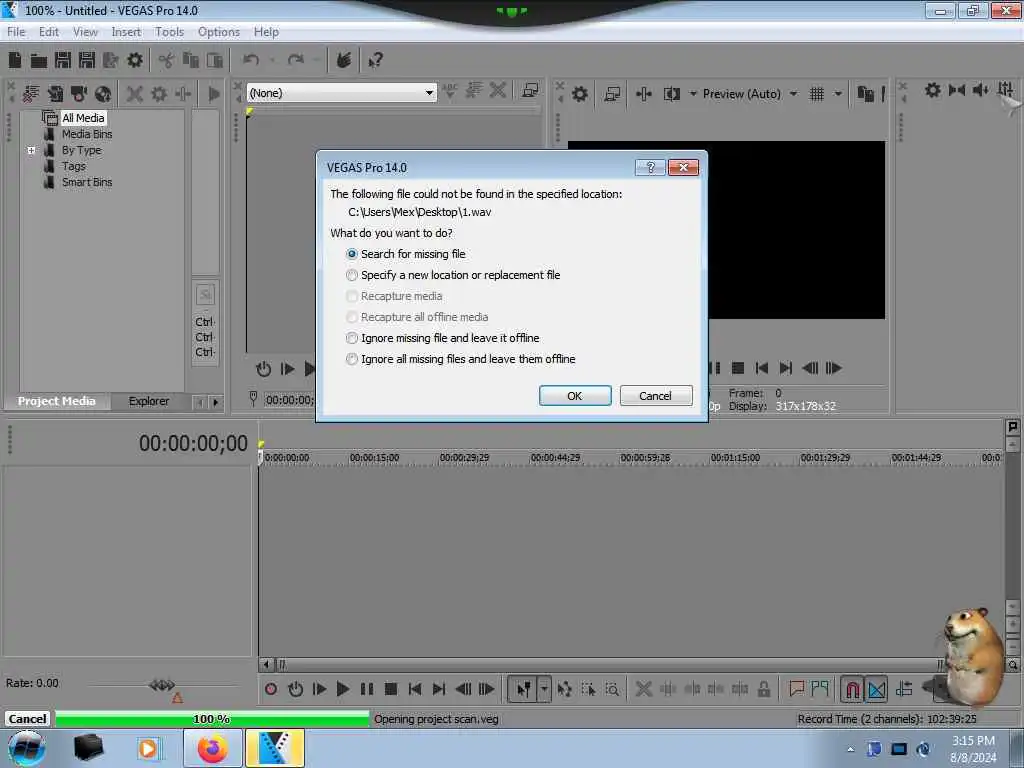Open the mixer settings gear icon
This screenshot has width=1024, height=768.
click(933, 90)
